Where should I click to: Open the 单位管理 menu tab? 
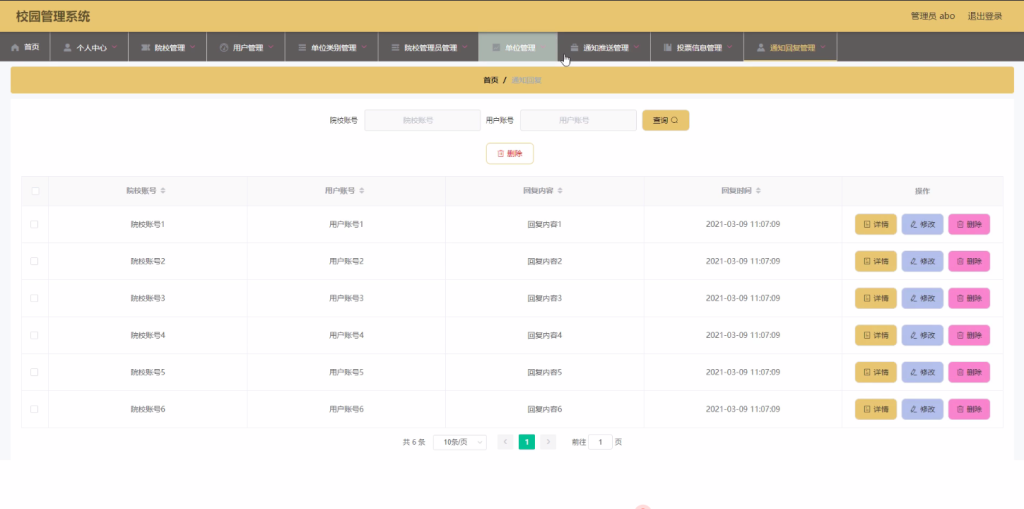click(518, 48)
